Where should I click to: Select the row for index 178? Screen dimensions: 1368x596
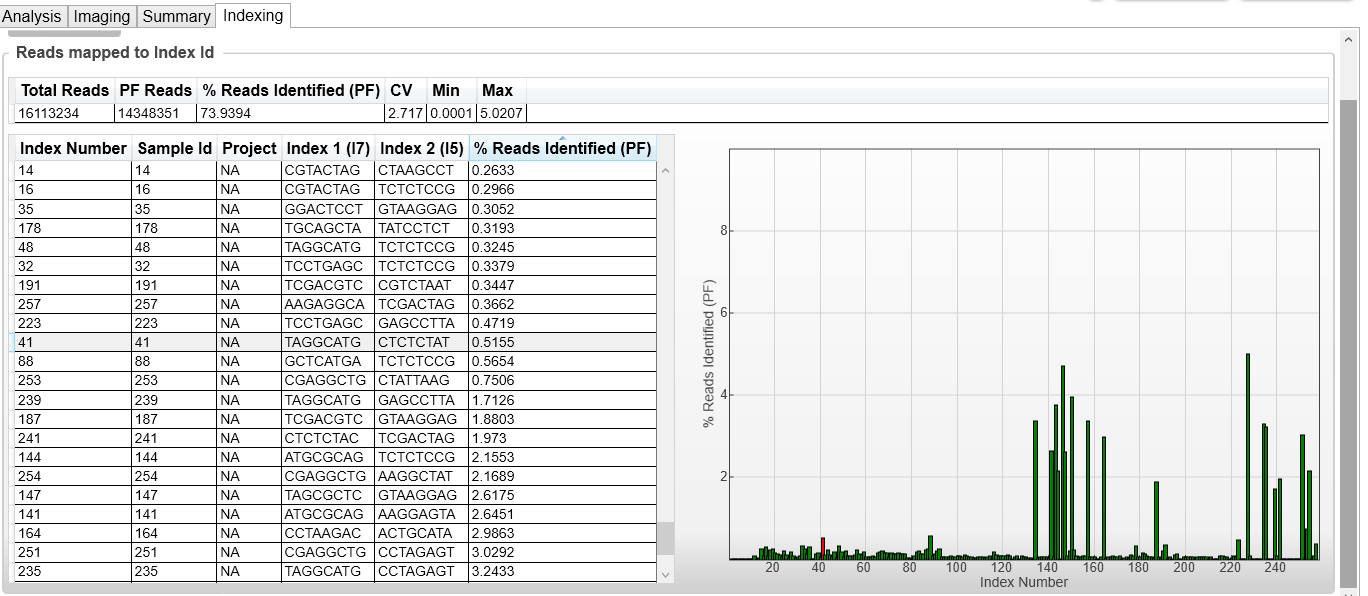pos(335,228)
